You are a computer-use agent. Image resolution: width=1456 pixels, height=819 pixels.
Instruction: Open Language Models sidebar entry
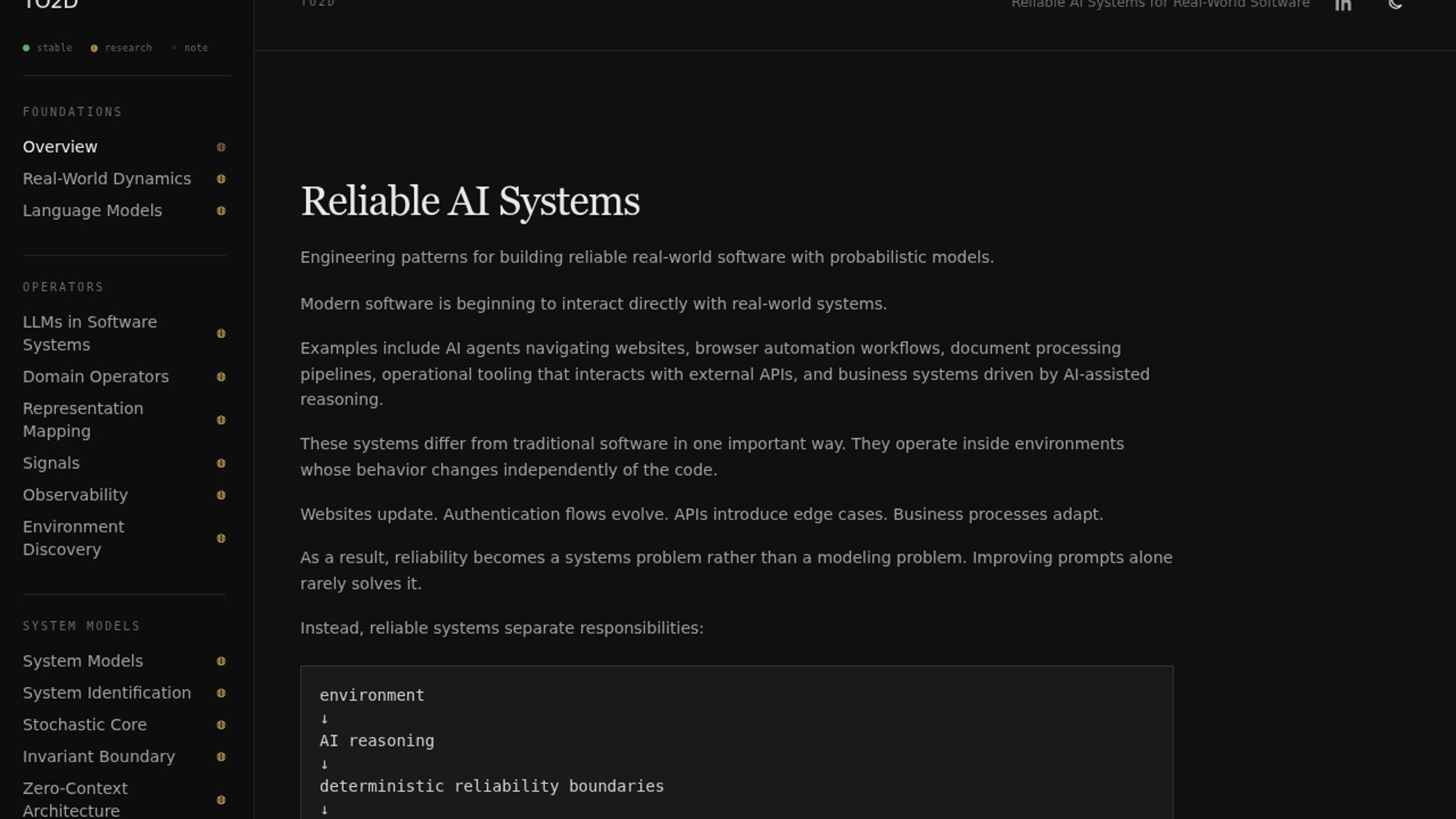[x=93, y=211]
